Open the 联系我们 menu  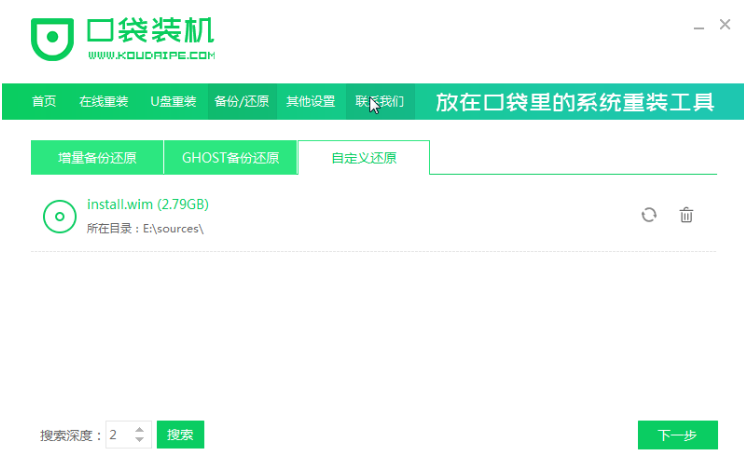click(x=379, y=102)
